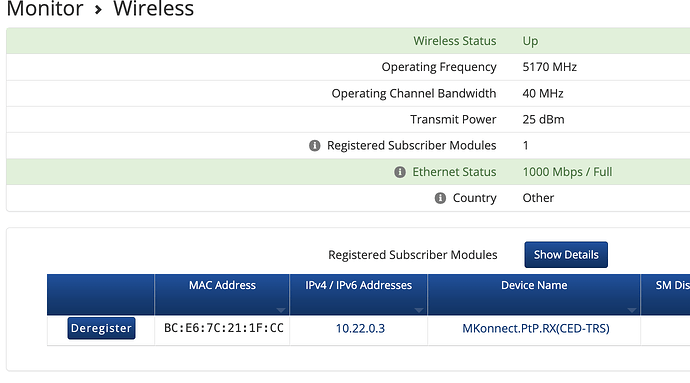Click the Ethernet Status label
The width and height of the screenshot is (690, 383).
[x=454, y=172]
